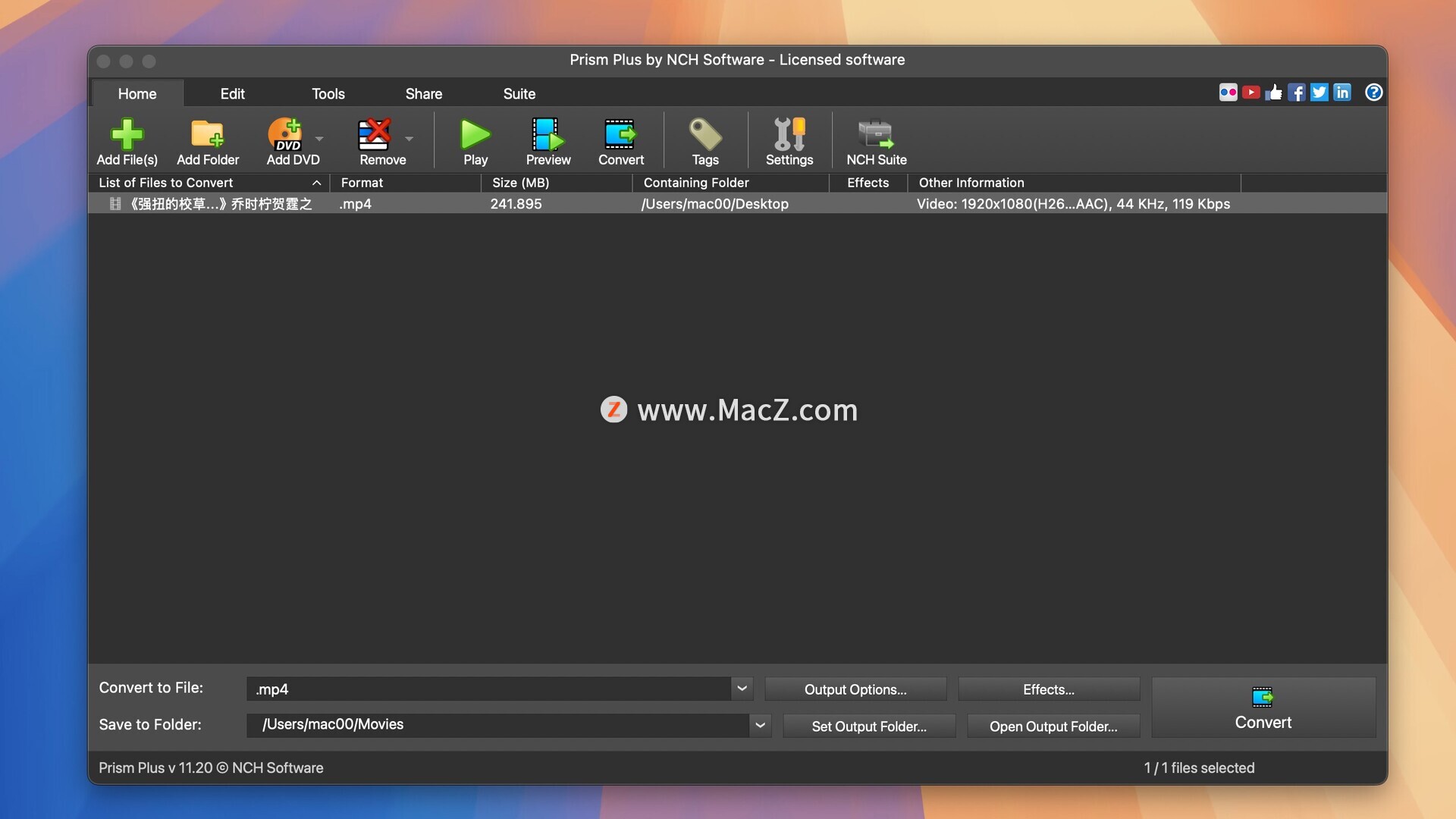Click the Prism Plus v 11.20 version text
This screenshot has height=819, width=1456.
211,767
